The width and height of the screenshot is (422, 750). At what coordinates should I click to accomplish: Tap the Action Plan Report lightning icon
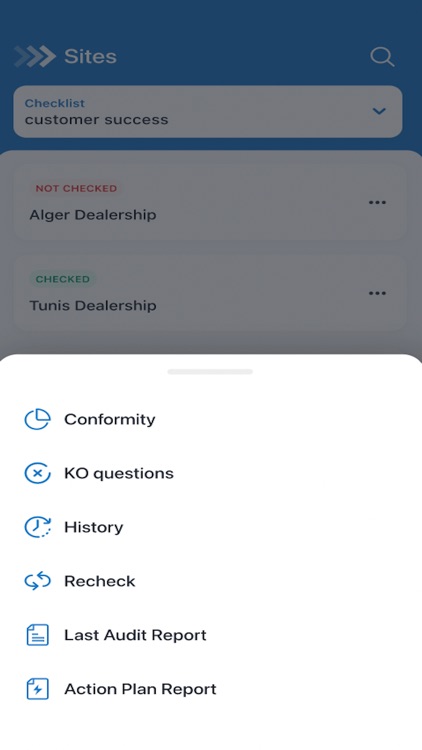pos(37,689)
